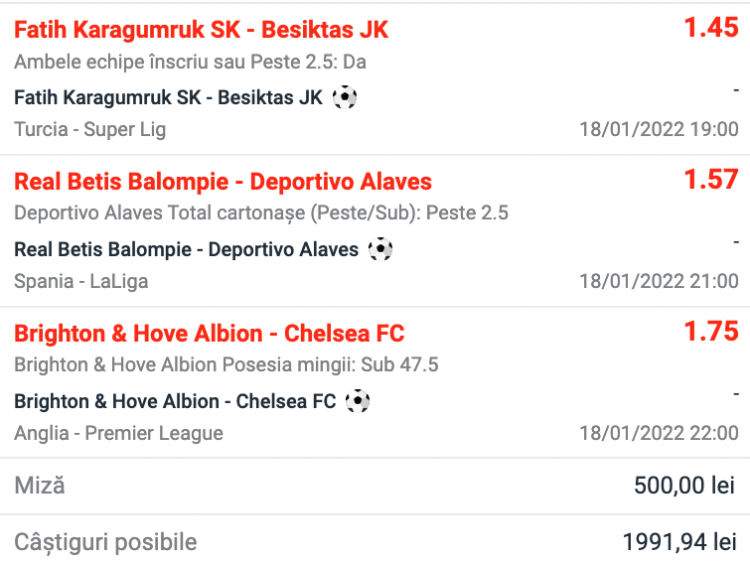Click the 1.57 odds value
The image size is (750, 565).
point(711,180)
